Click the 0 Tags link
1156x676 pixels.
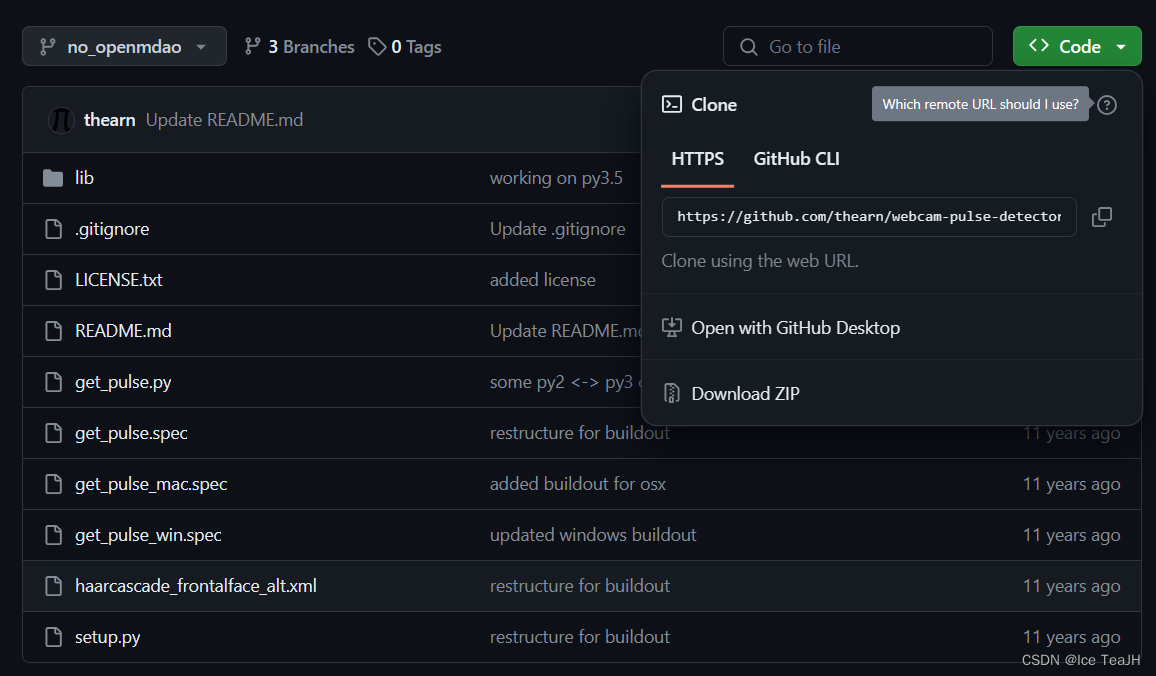tap(405, 46)
